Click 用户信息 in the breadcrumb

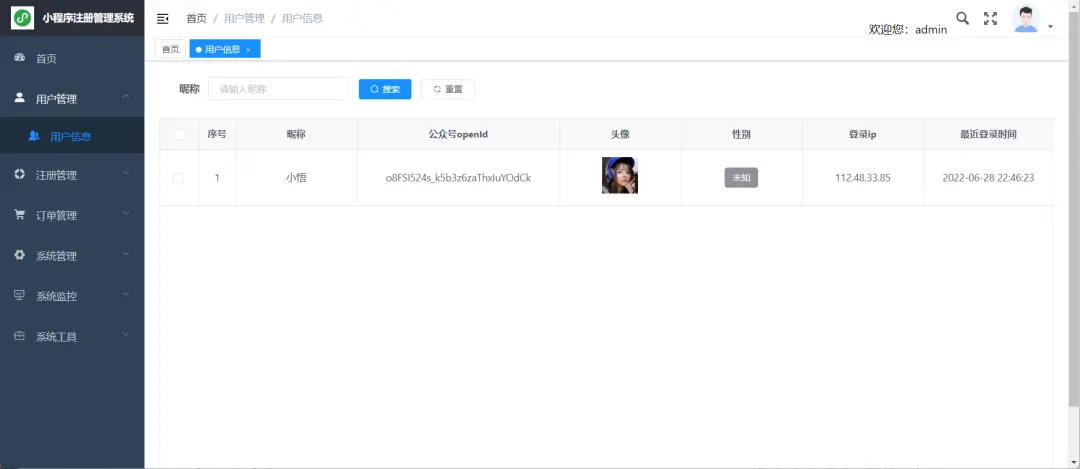pos(302,19)
